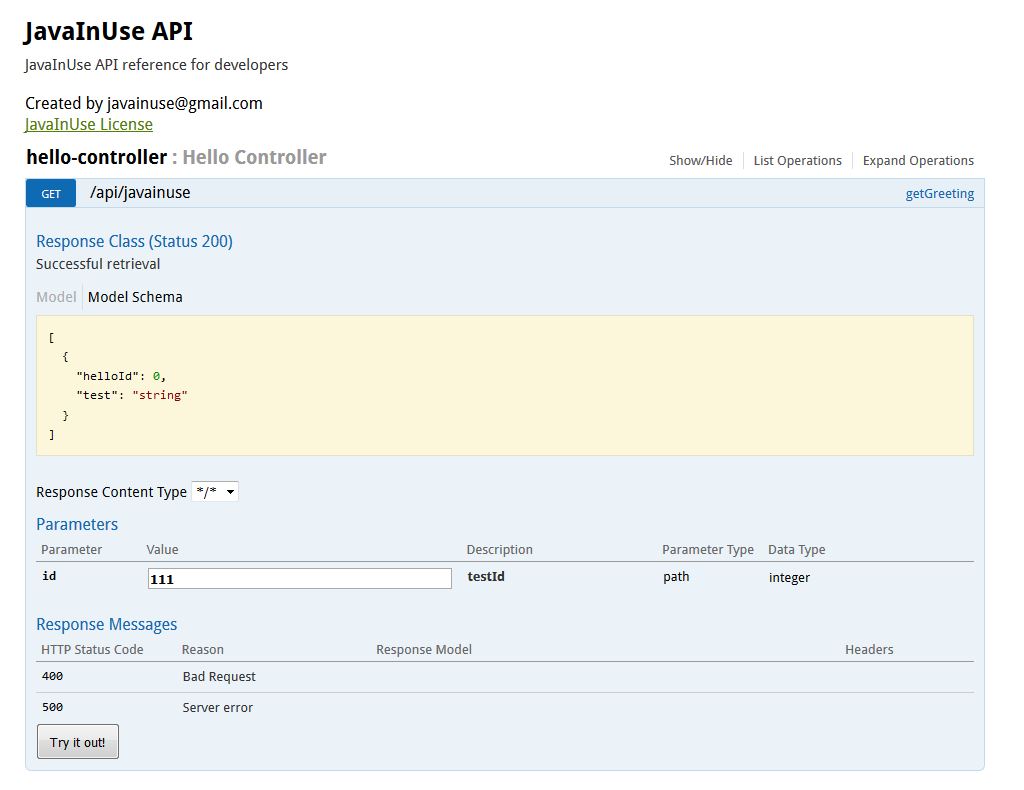Screen dimensions: 1024x790
Task: Select the 400 status code cell
Action: coord(52,676)
